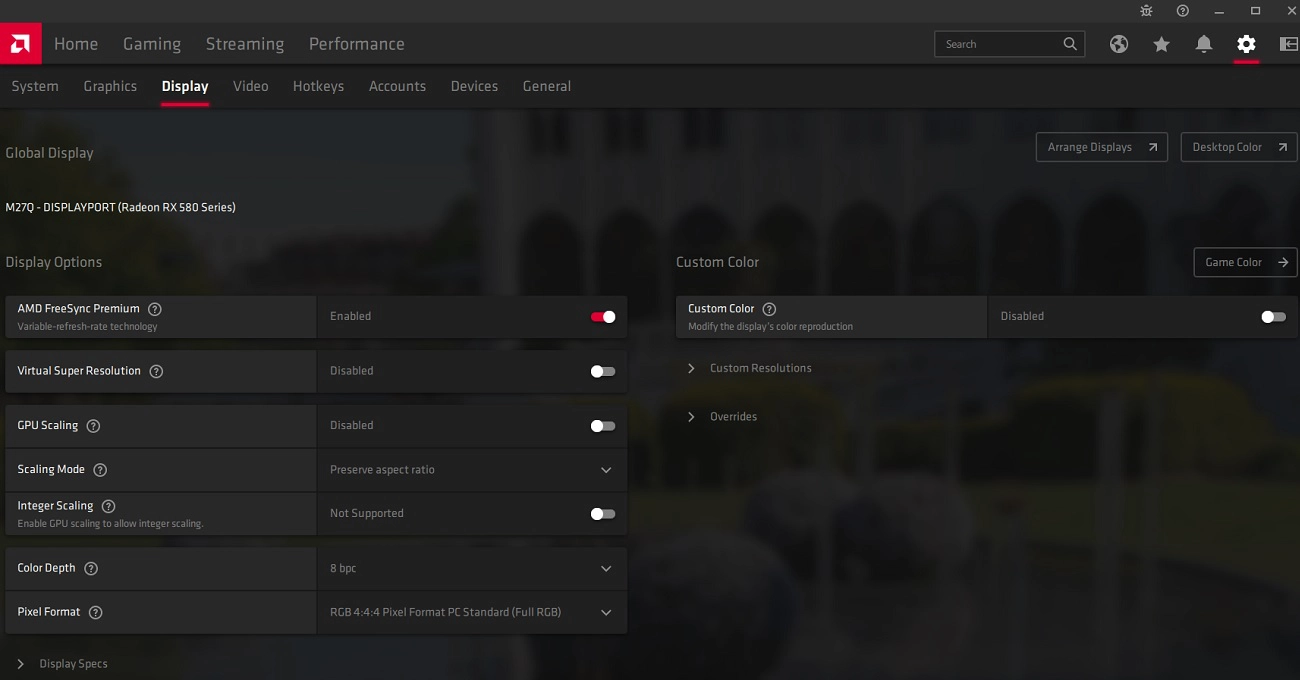This screenshot has height=680, width=1300.
Task: Show help for Virtual Super Resolution
Action: (x=156, y=371)
